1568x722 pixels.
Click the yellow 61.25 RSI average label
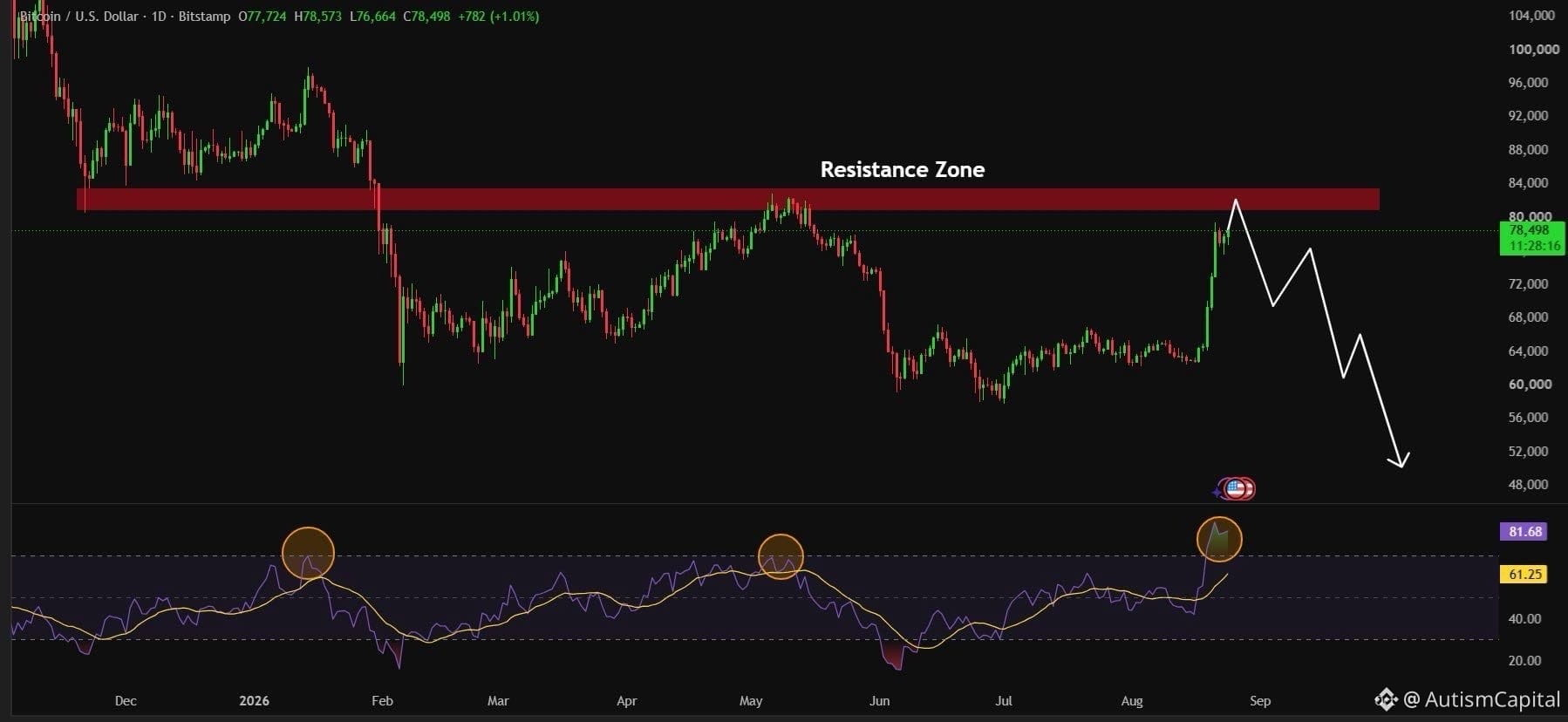tap(1524, 574)
